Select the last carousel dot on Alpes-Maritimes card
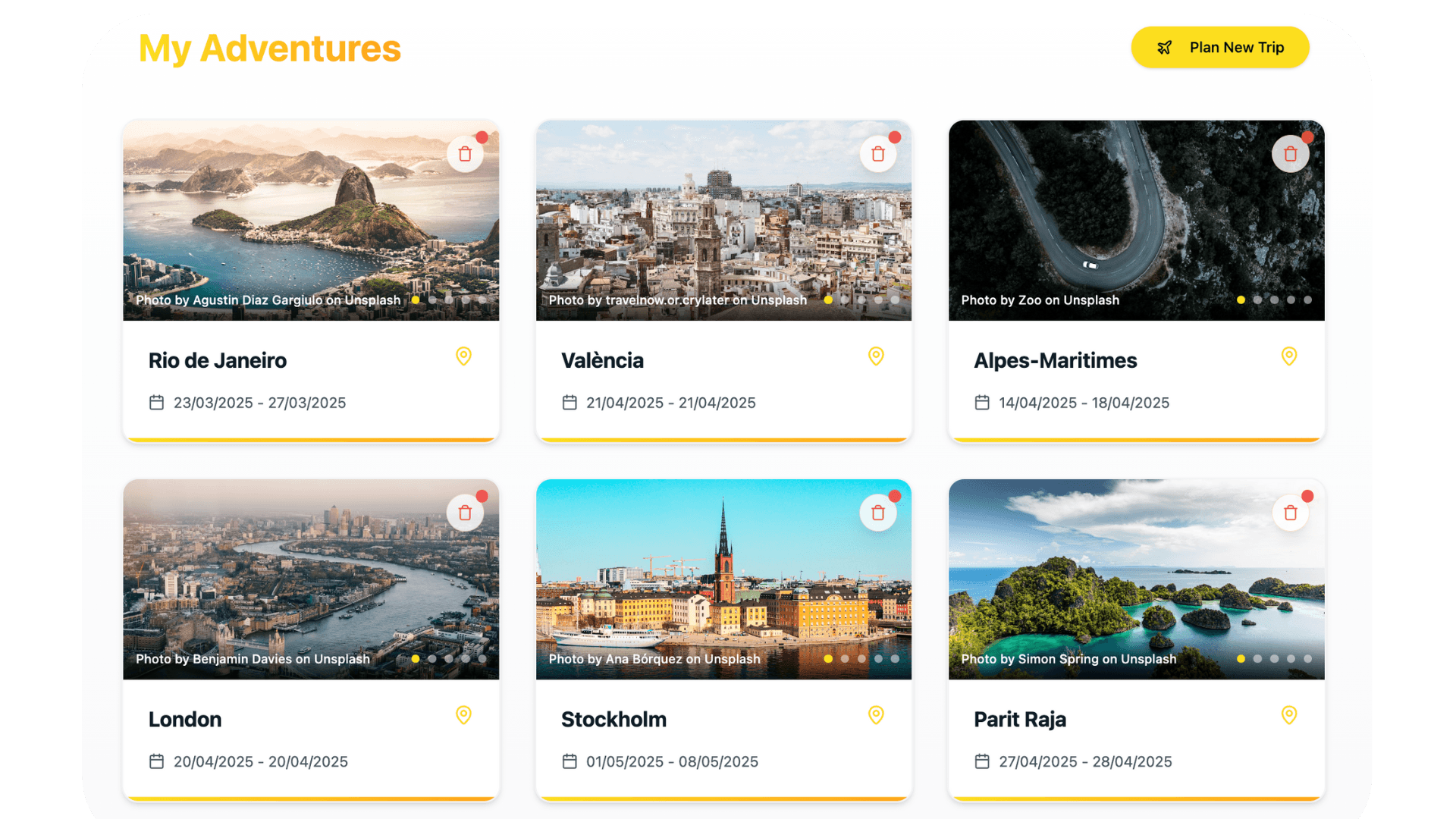 point(1307,300)
